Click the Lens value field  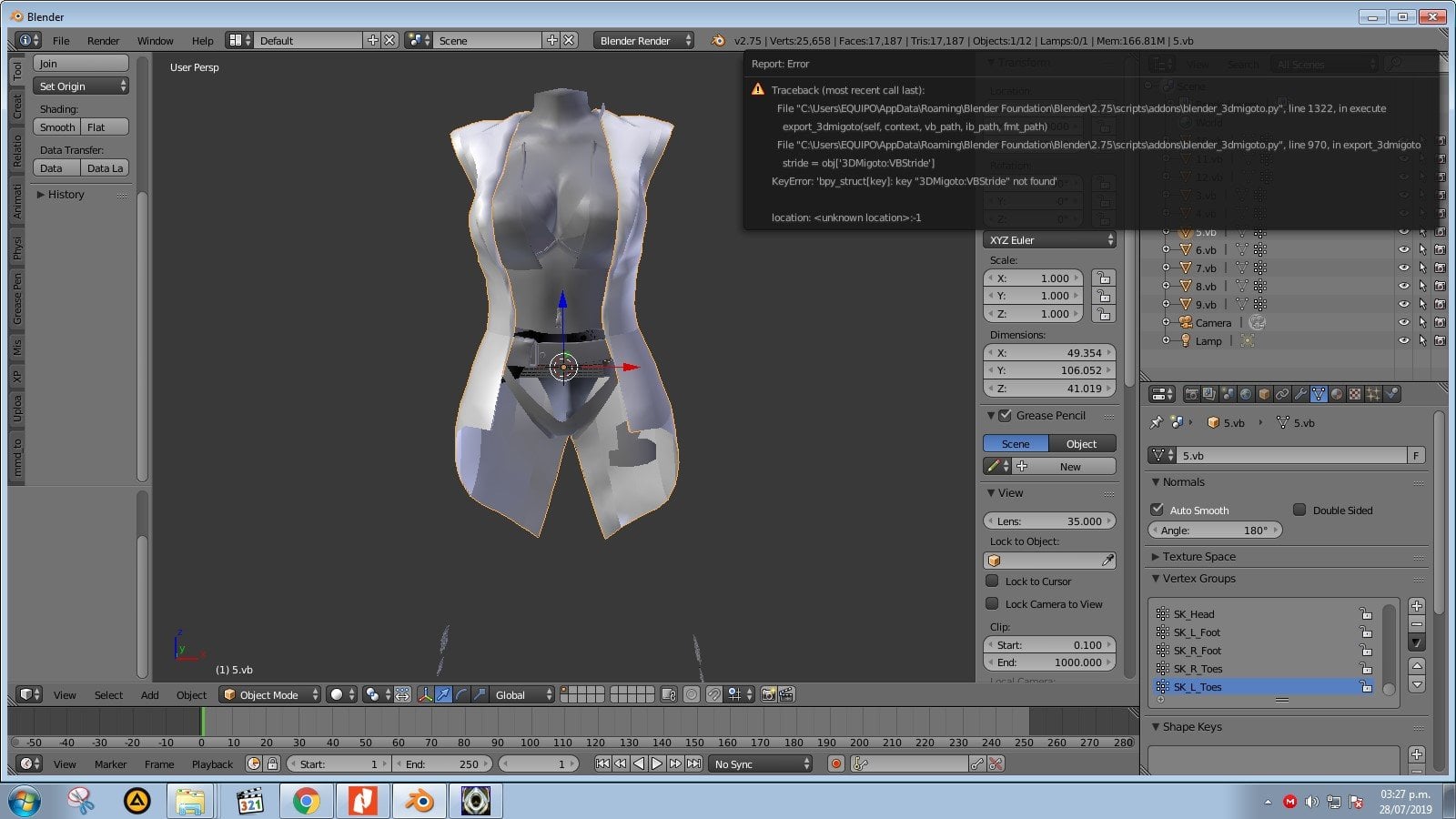tap(1049, 521)
